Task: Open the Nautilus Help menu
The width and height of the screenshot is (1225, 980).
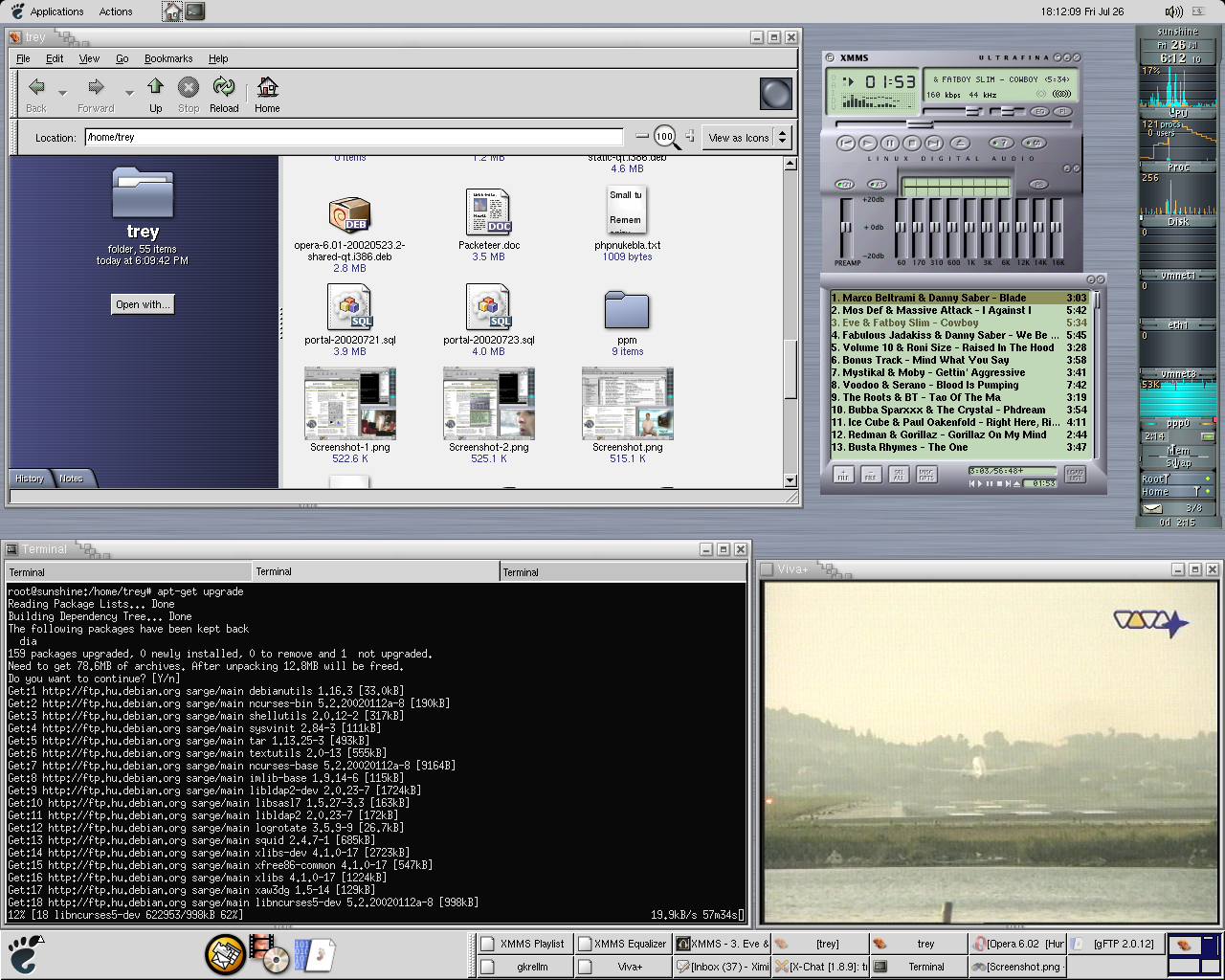Action: (x=218, y=58)
